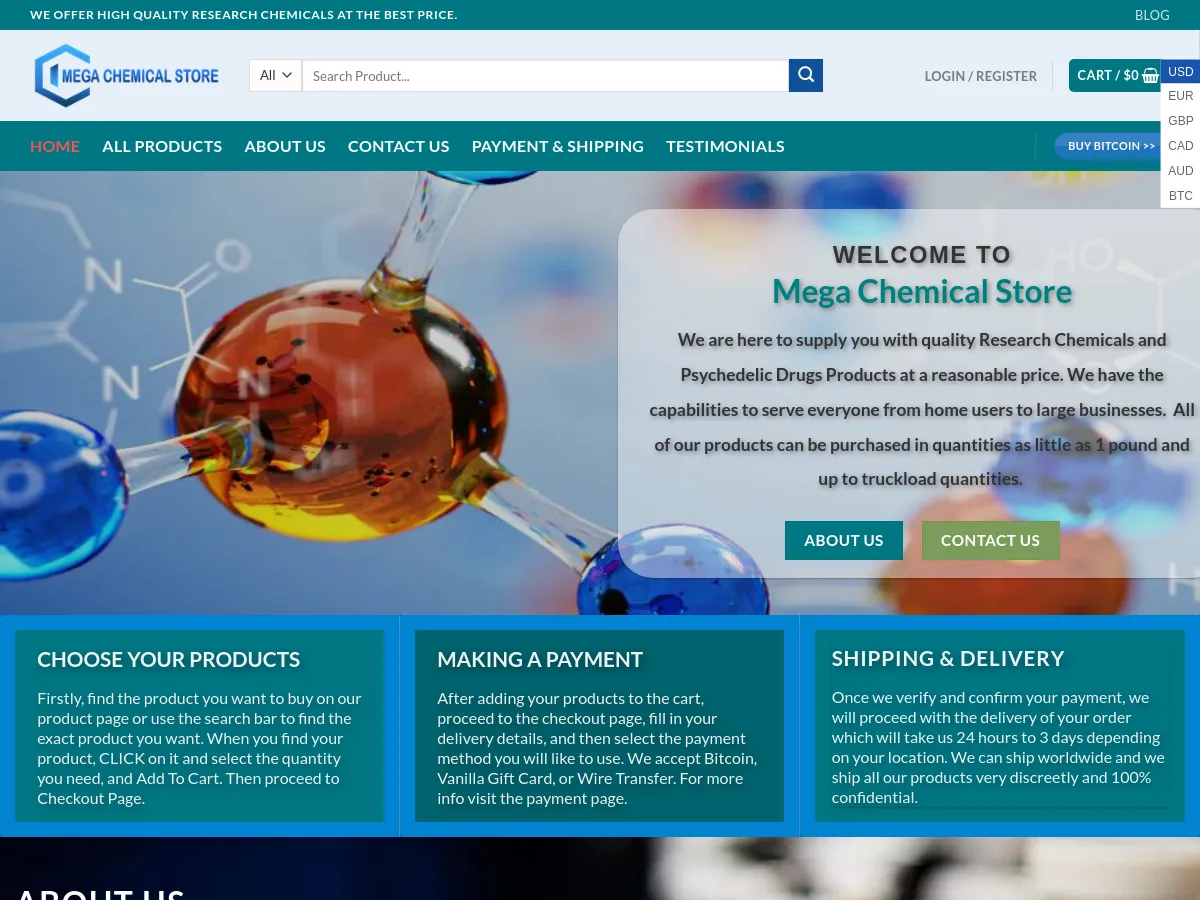The height and width of the screenshot is (900, 1200).
Task: Open CONTACT US from the top navigation
Action: click(x=398, y=146)
